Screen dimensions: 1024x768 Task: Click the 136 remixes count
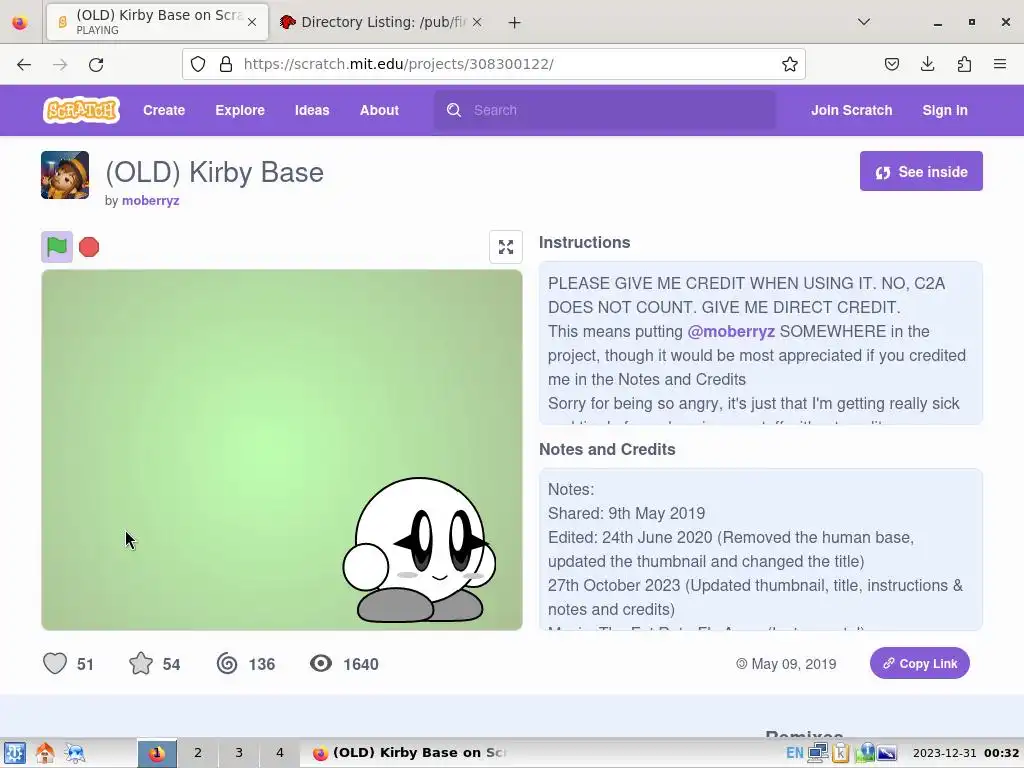click(262, 664)
